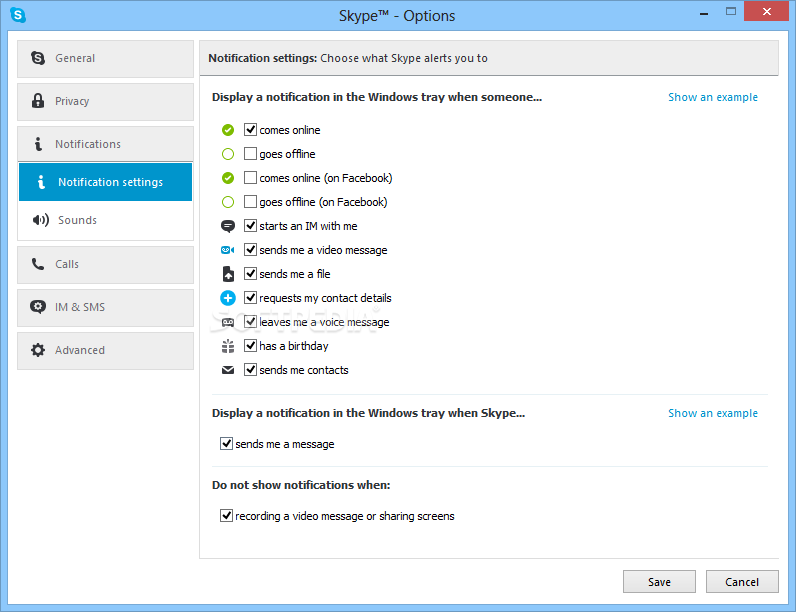796x612 pixels.
Task: Toggle has a birthday checkbox
Action: (250, 346)
